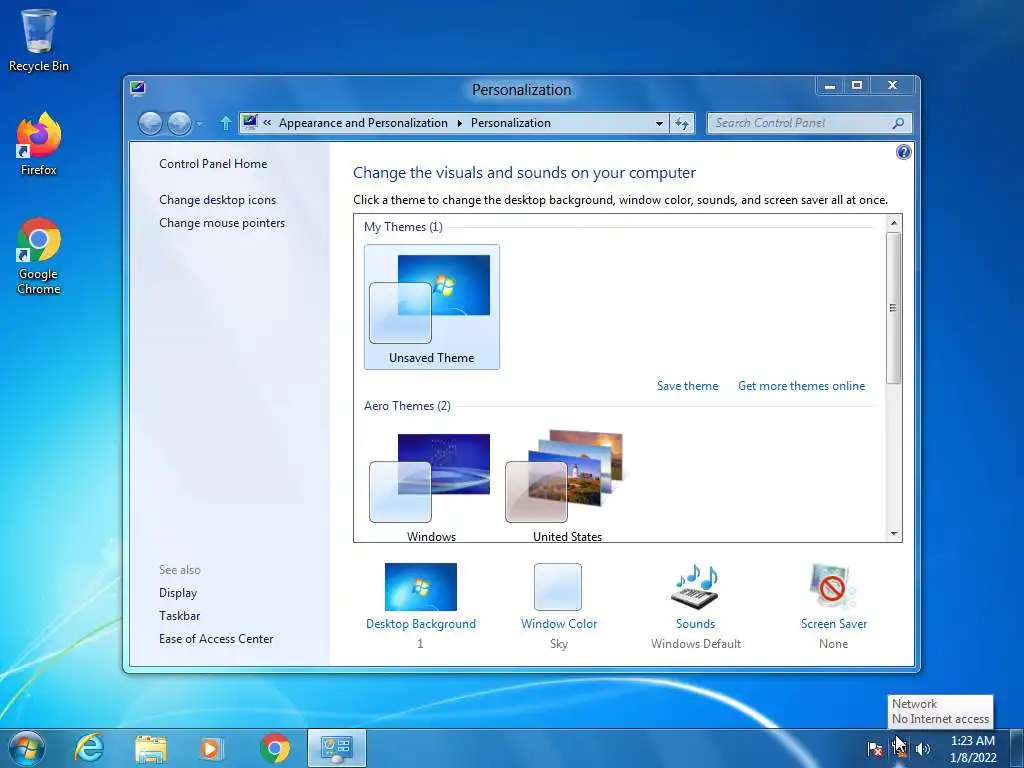1024x768 pixels.
Task: Click the Aero Themes (2) group header
Action: (407, 406)
